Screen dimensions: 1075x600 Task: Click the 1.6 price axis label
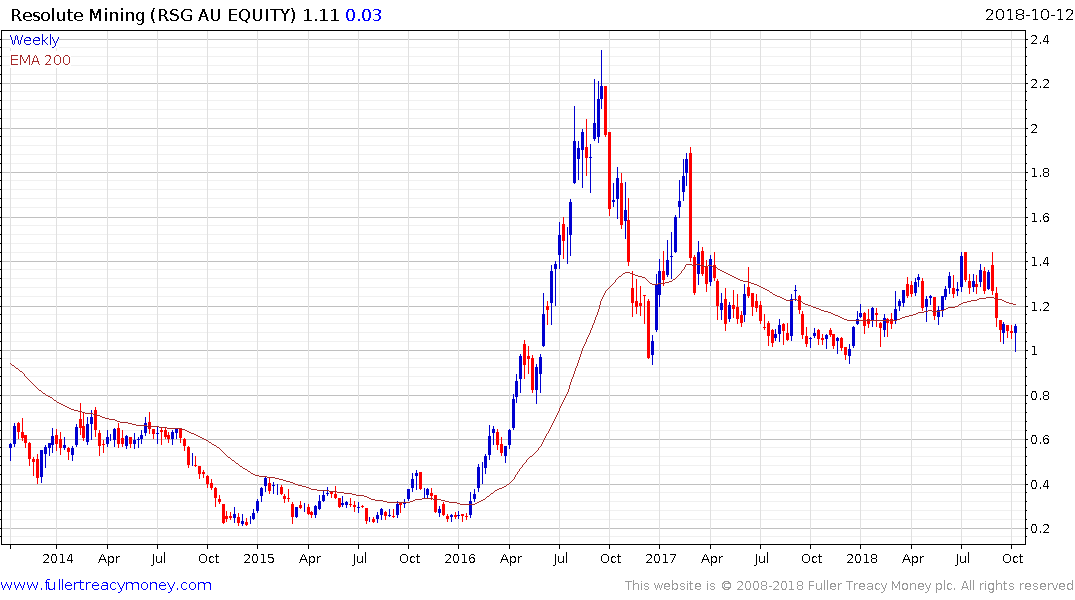[1040, 217]
